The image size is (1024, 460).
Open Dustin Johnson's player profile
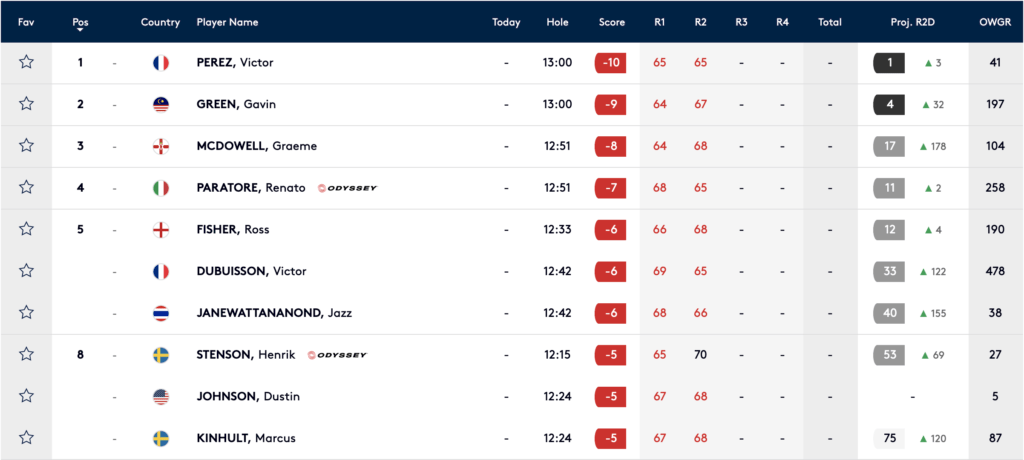[x=248, y=397]
